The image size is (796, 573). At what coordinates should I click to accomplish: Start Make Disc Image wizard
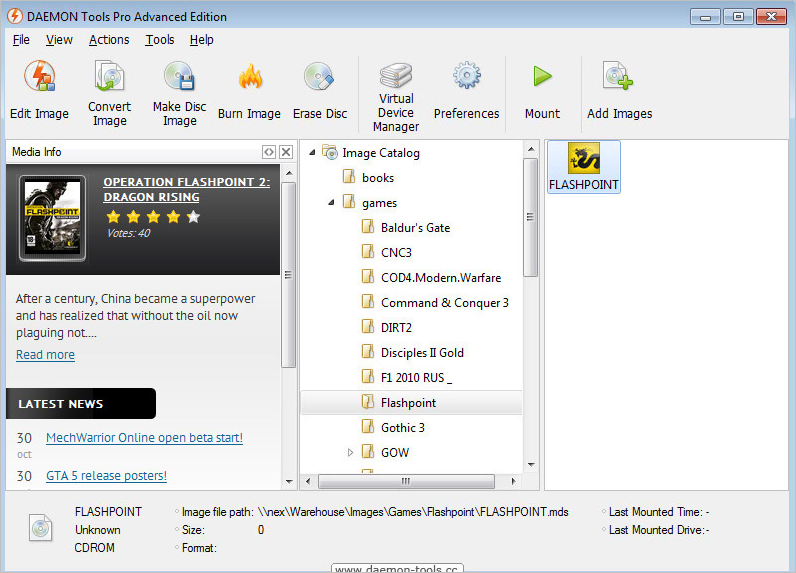(179, 93)
